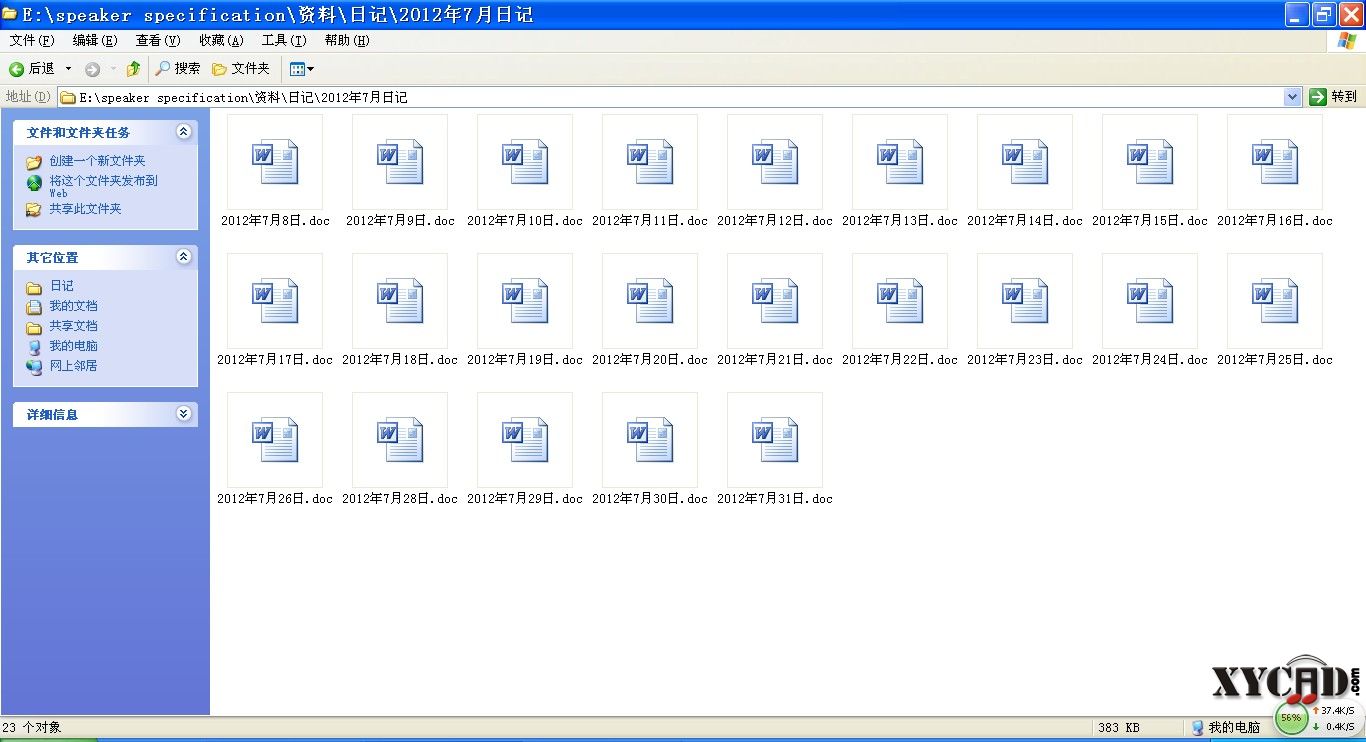The image size is (1366, 742).
Task: Click the 转到 go button
Action: coord(1333,97)
